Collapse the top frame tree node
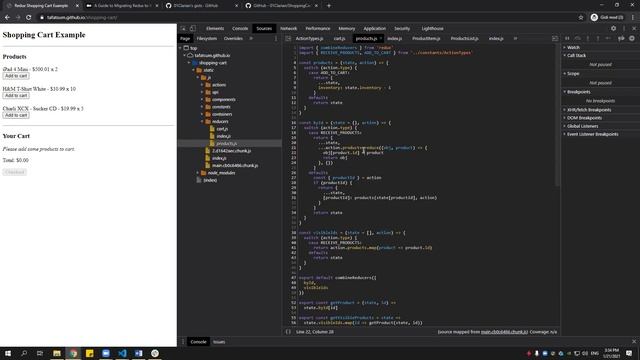 pyautogui.click(x=181, y=48)
